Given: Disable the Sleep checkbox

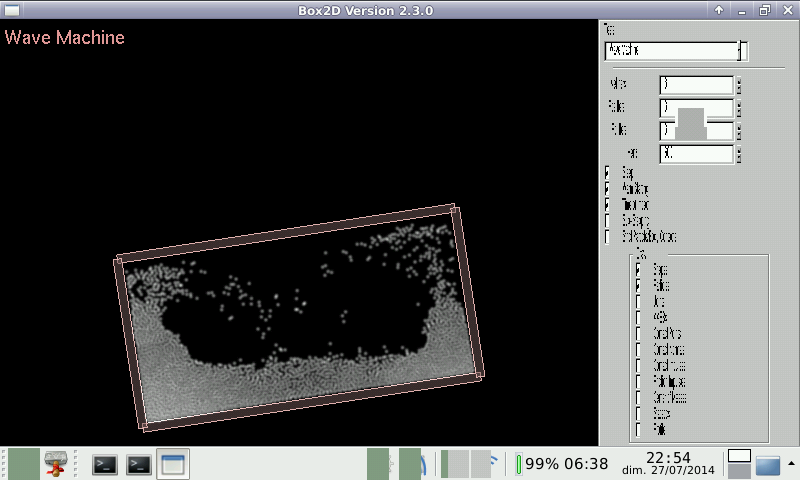Looking at the screenshot, I should 608,173.
